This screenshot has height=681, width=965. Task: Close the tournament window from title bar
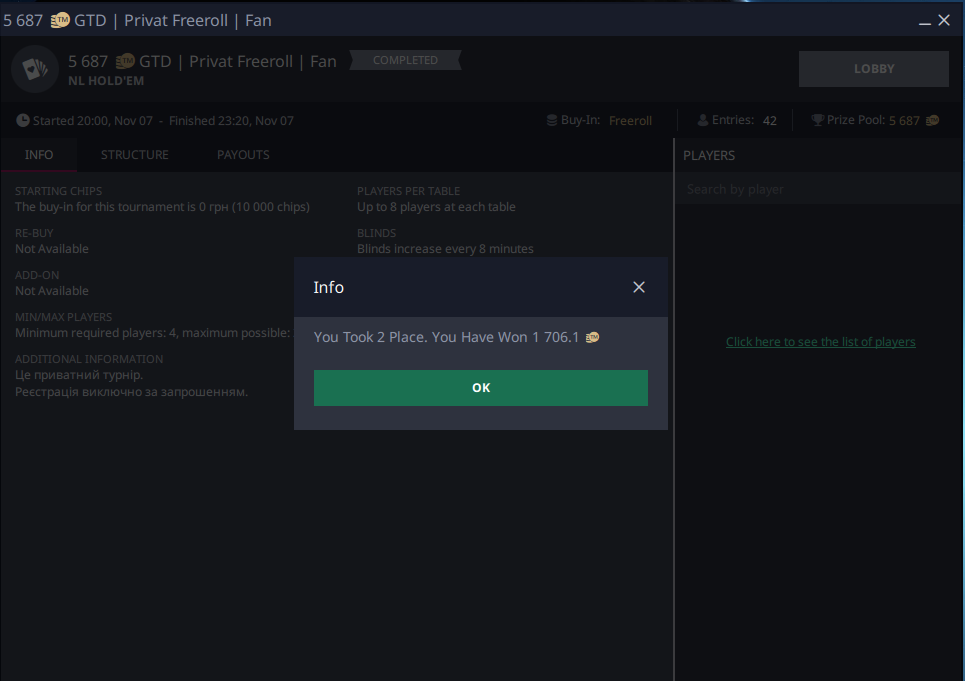[944, 20]
